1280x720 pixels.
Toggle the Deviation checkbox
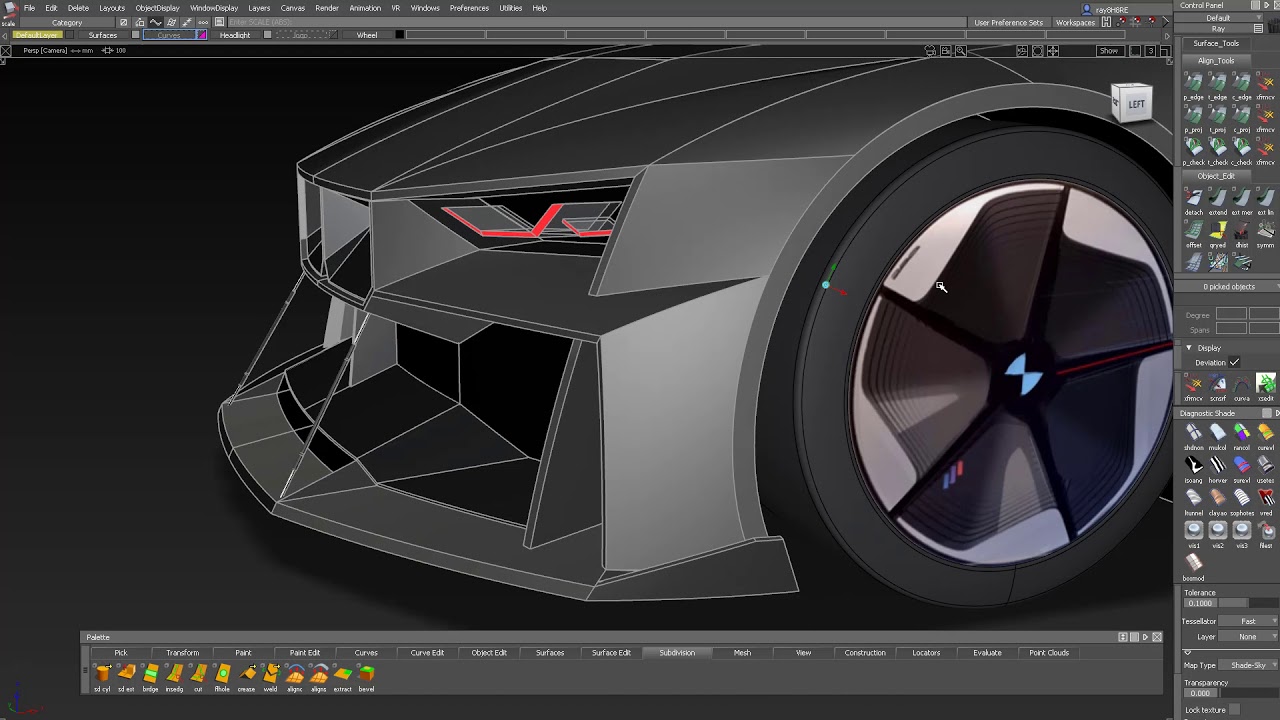(1235, 362)
